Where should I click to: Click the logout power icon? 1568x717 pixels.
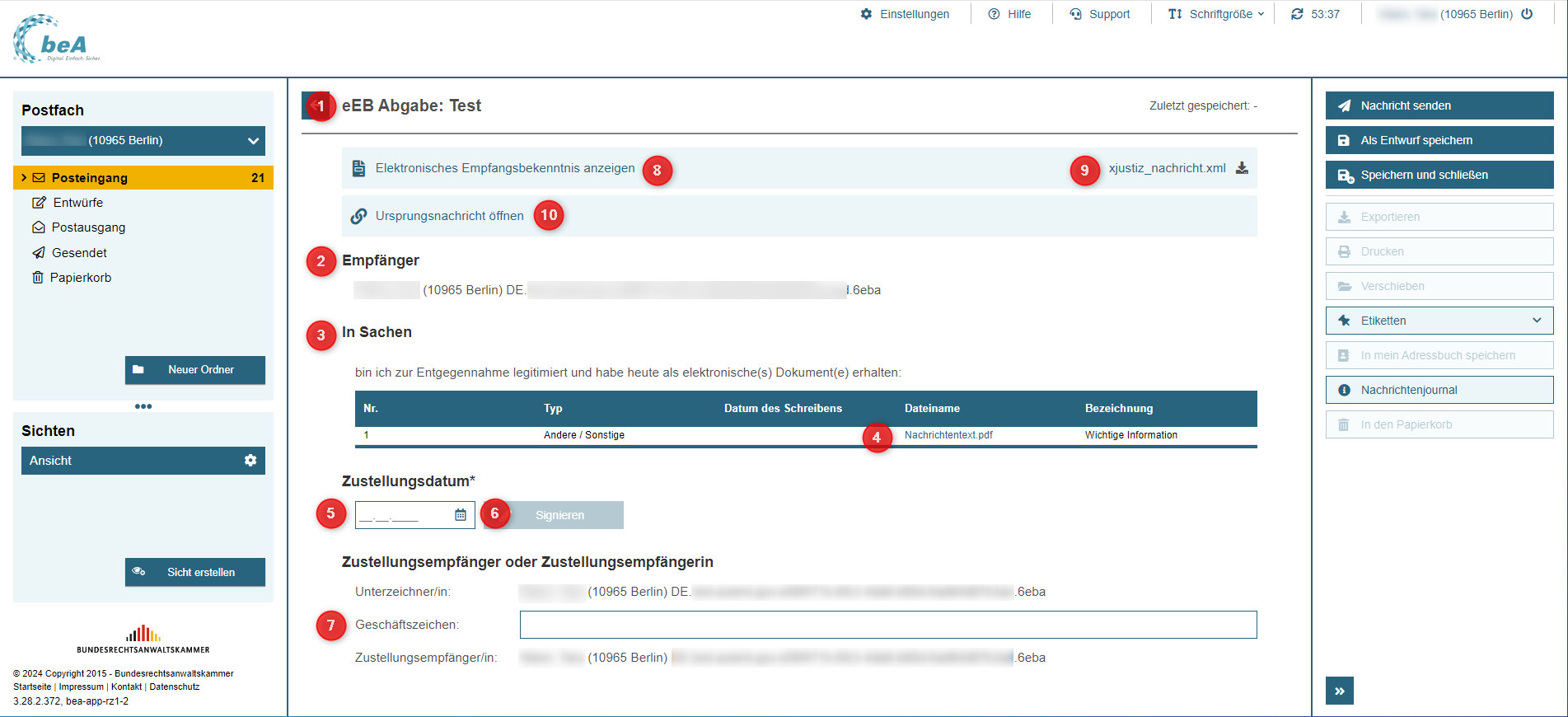coord(1527,14)
